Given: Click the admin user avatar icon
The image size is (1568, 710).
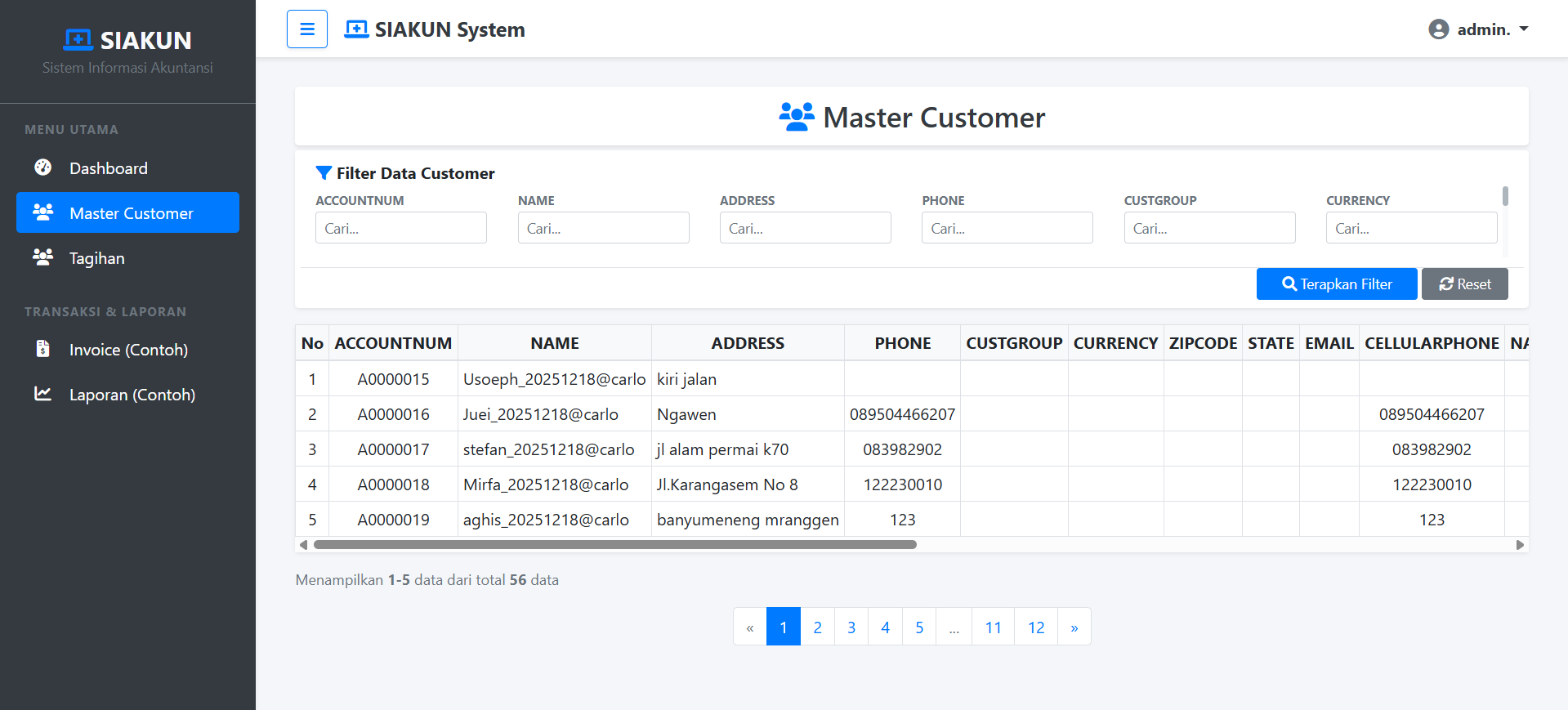Looking at the screenshot, I should coord(1438,29).
